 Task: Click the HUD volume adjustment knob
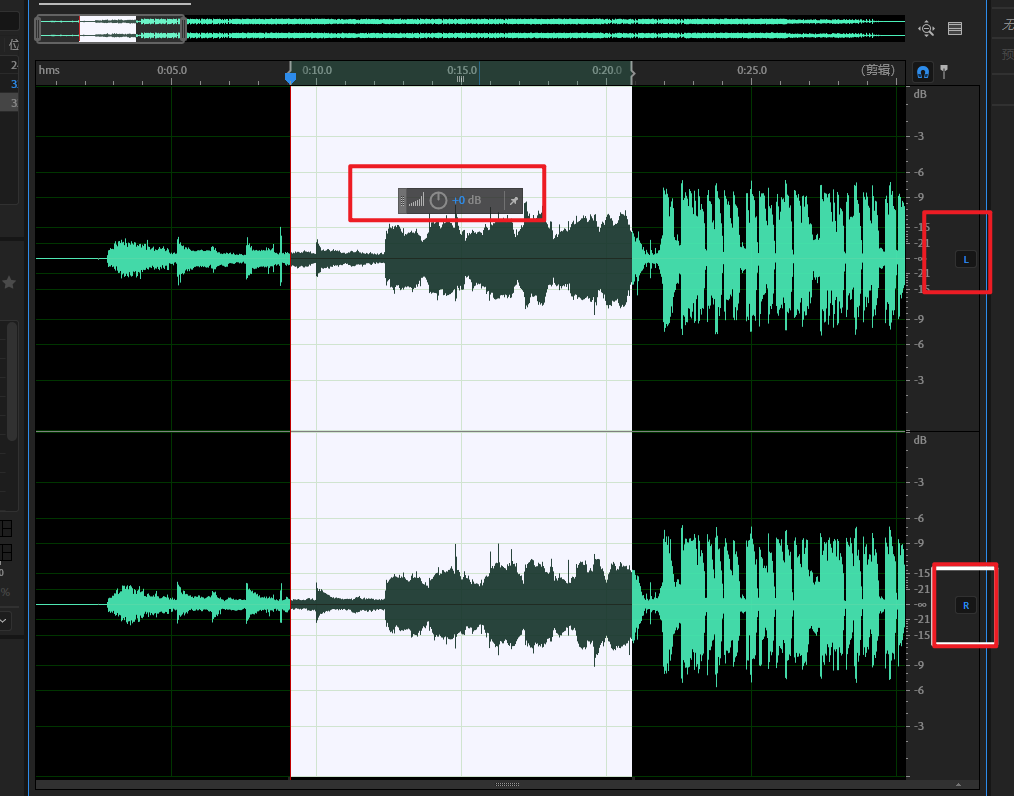click(x=438, y=200)
